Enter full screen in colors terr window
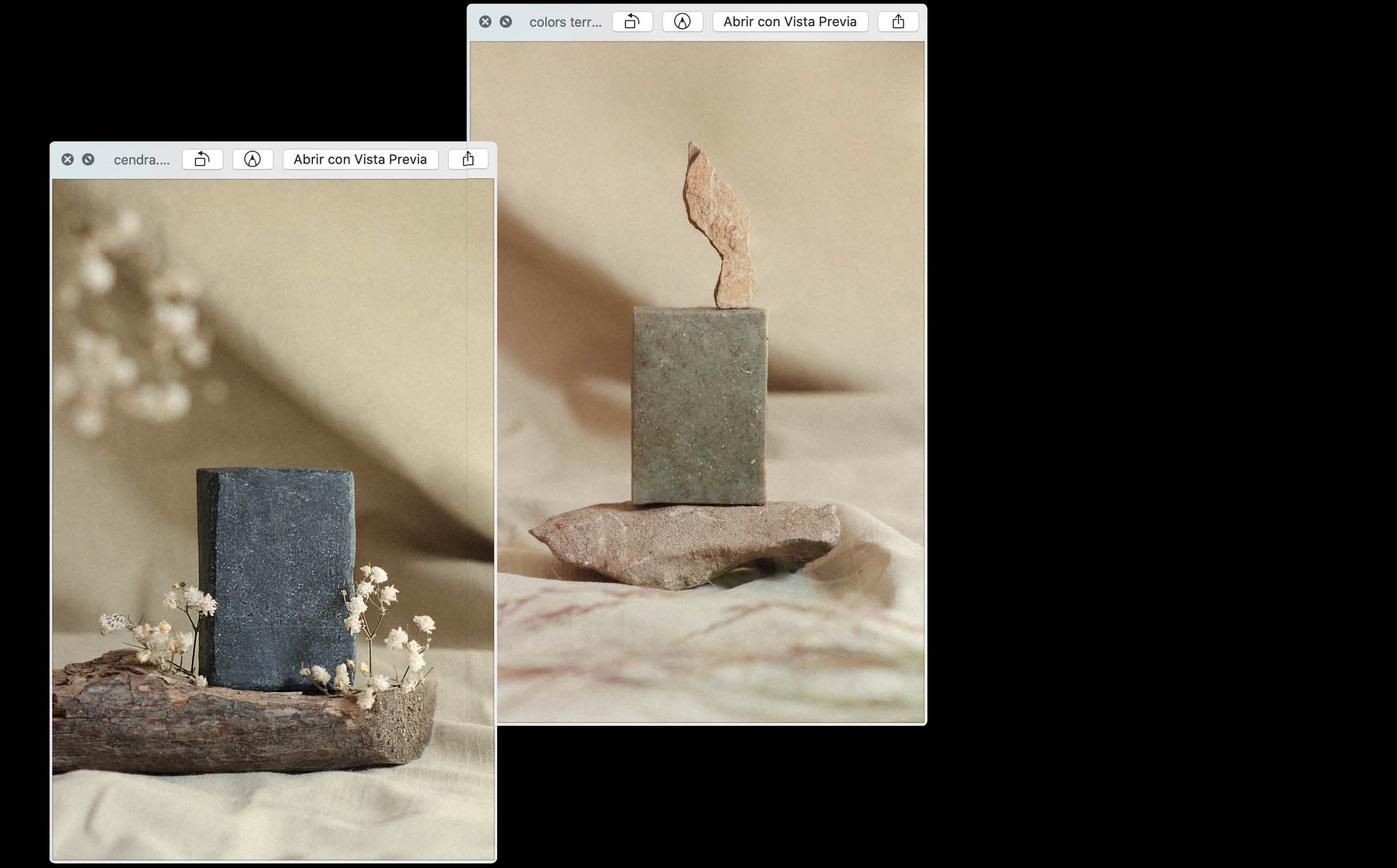 [x=506, y=22]
